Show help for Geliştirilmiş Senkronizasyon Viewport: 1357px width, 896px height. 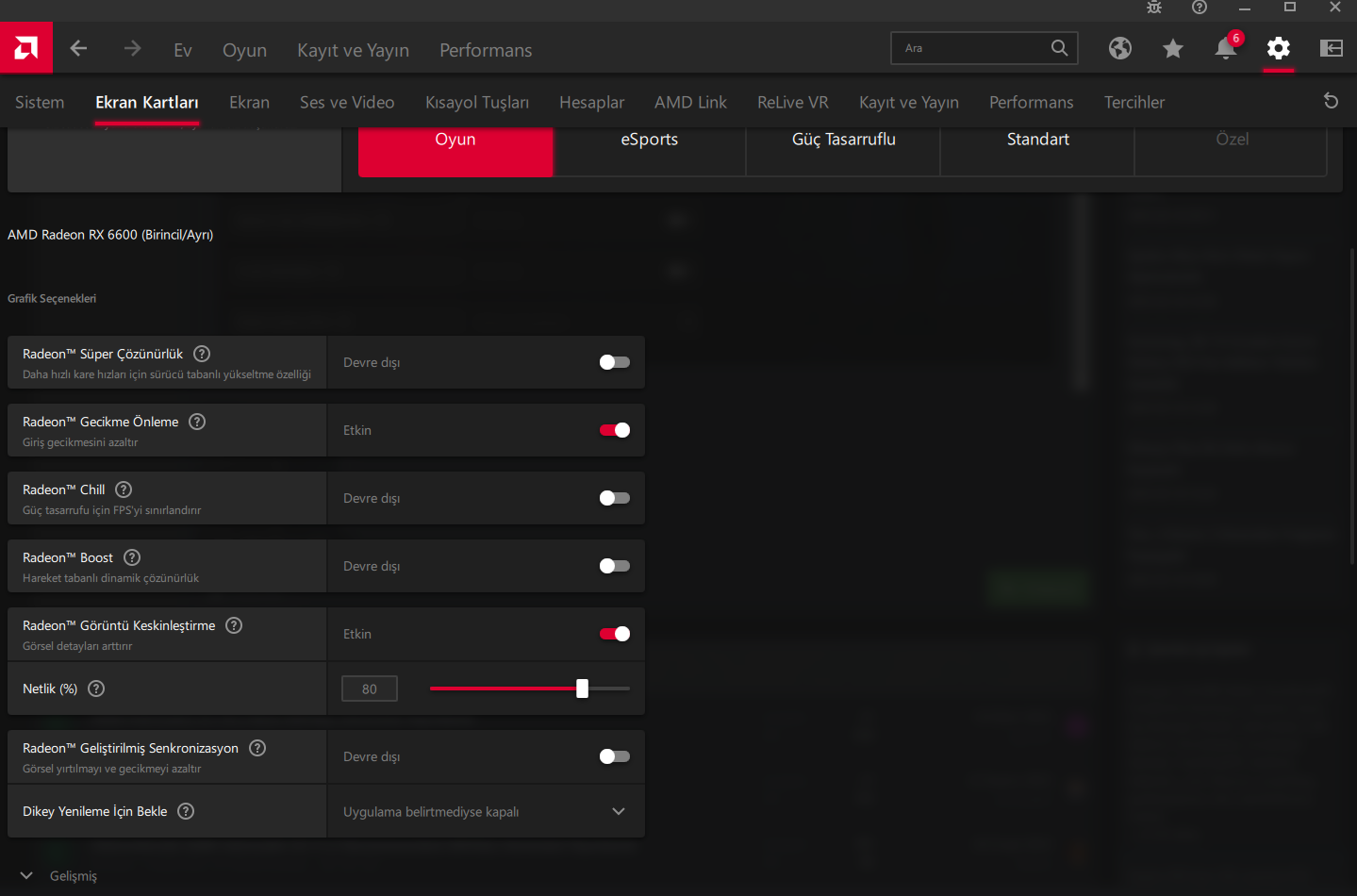[x=257, y=748]
